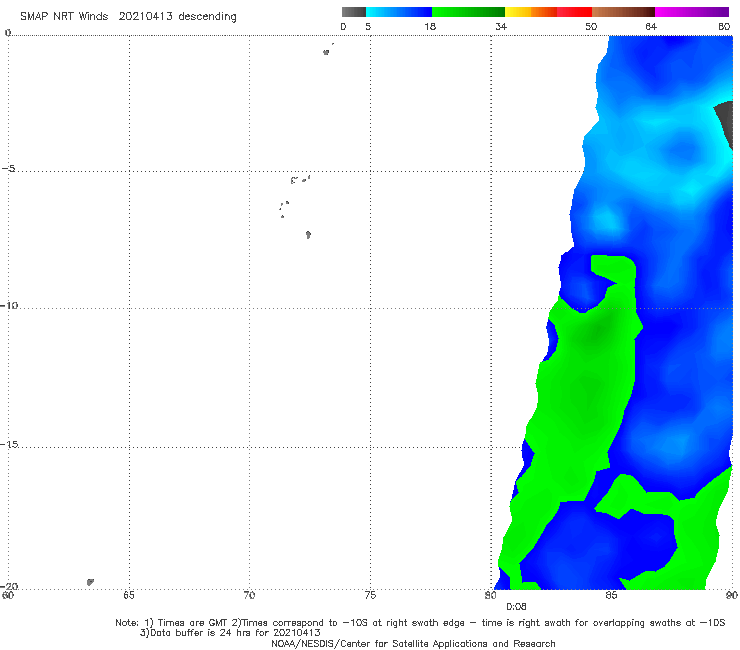Image resolution: width=740 pixels, height=650 pixels.
Task: Click the note '3)Data buffer is 24 hrs for 20210413'
Action: click(x=230, y=633)
